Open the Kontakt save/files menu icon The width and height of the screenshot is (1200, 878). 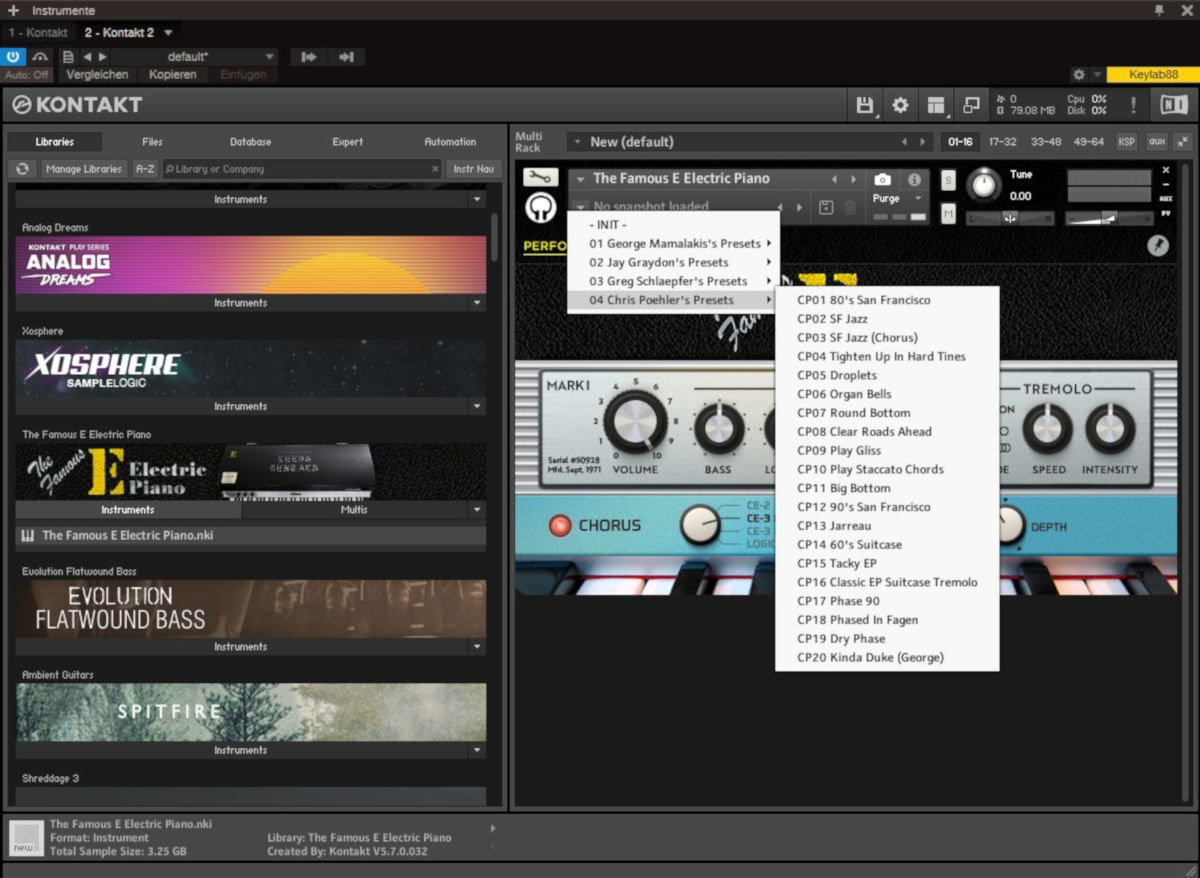point(865,105)
